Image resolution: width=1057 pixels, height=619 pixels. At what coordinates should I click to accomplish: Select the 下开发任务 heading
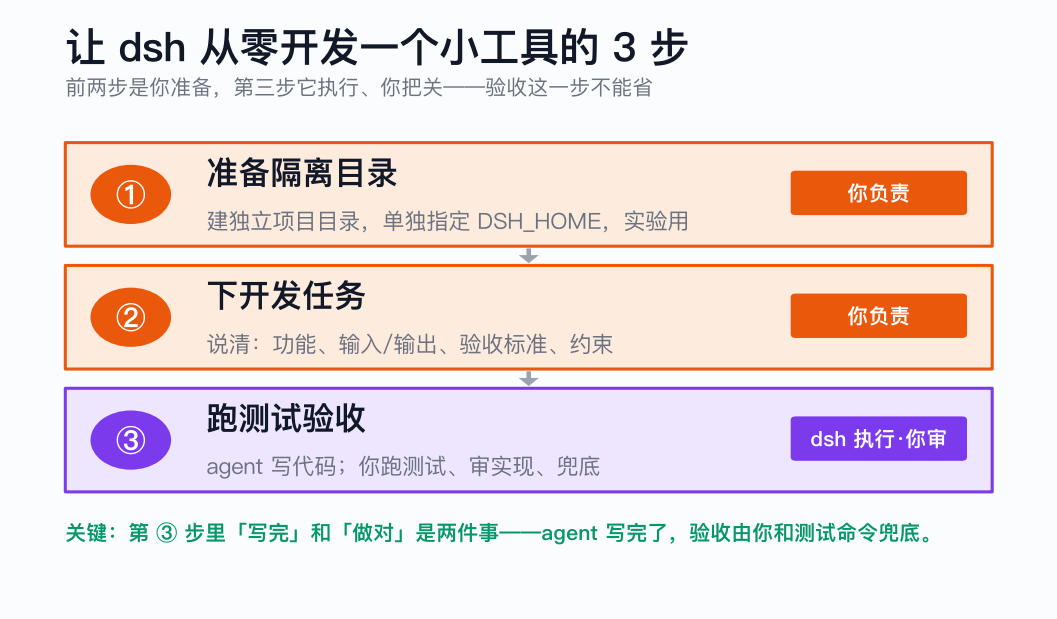(x=286, y=296)
